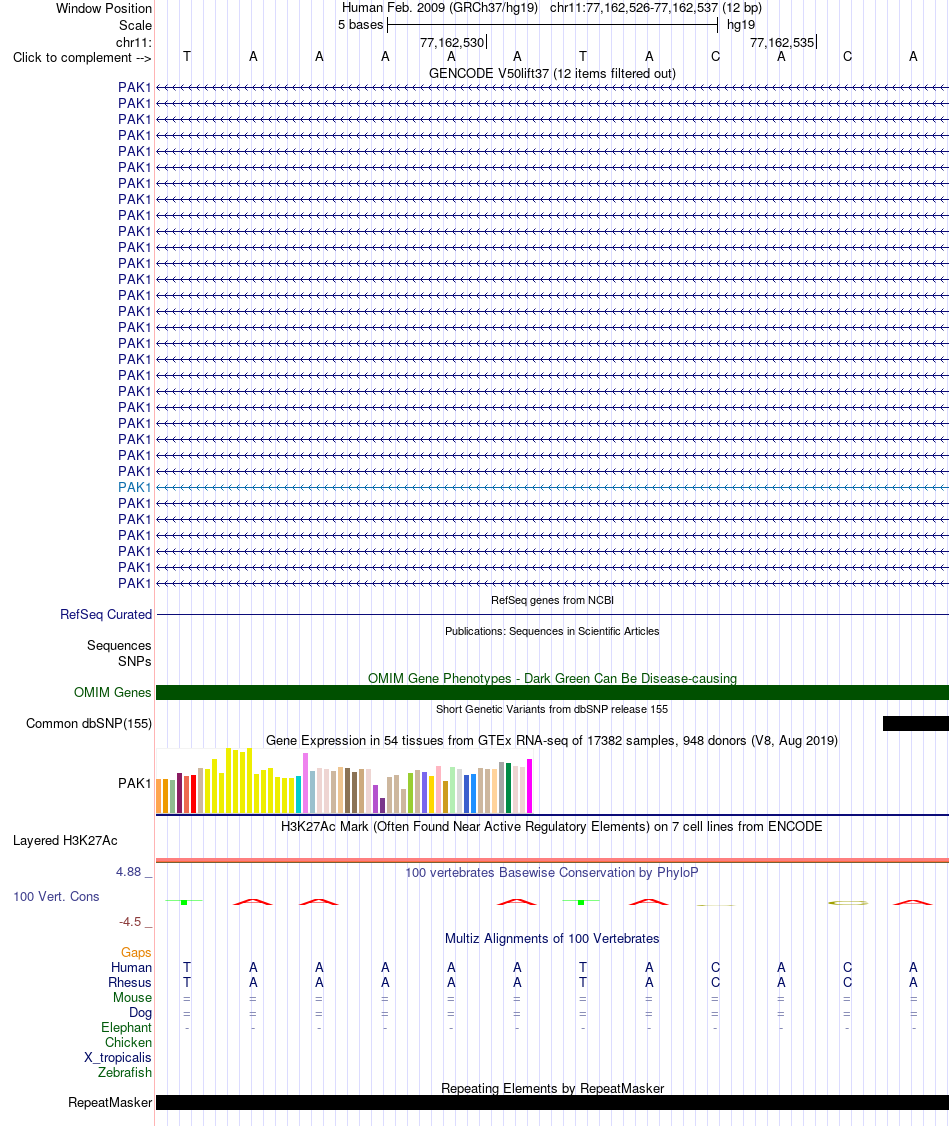Select the highlighted light-blue PAK1 transcript label
The image size is (950, 1126).
[134, 487]
